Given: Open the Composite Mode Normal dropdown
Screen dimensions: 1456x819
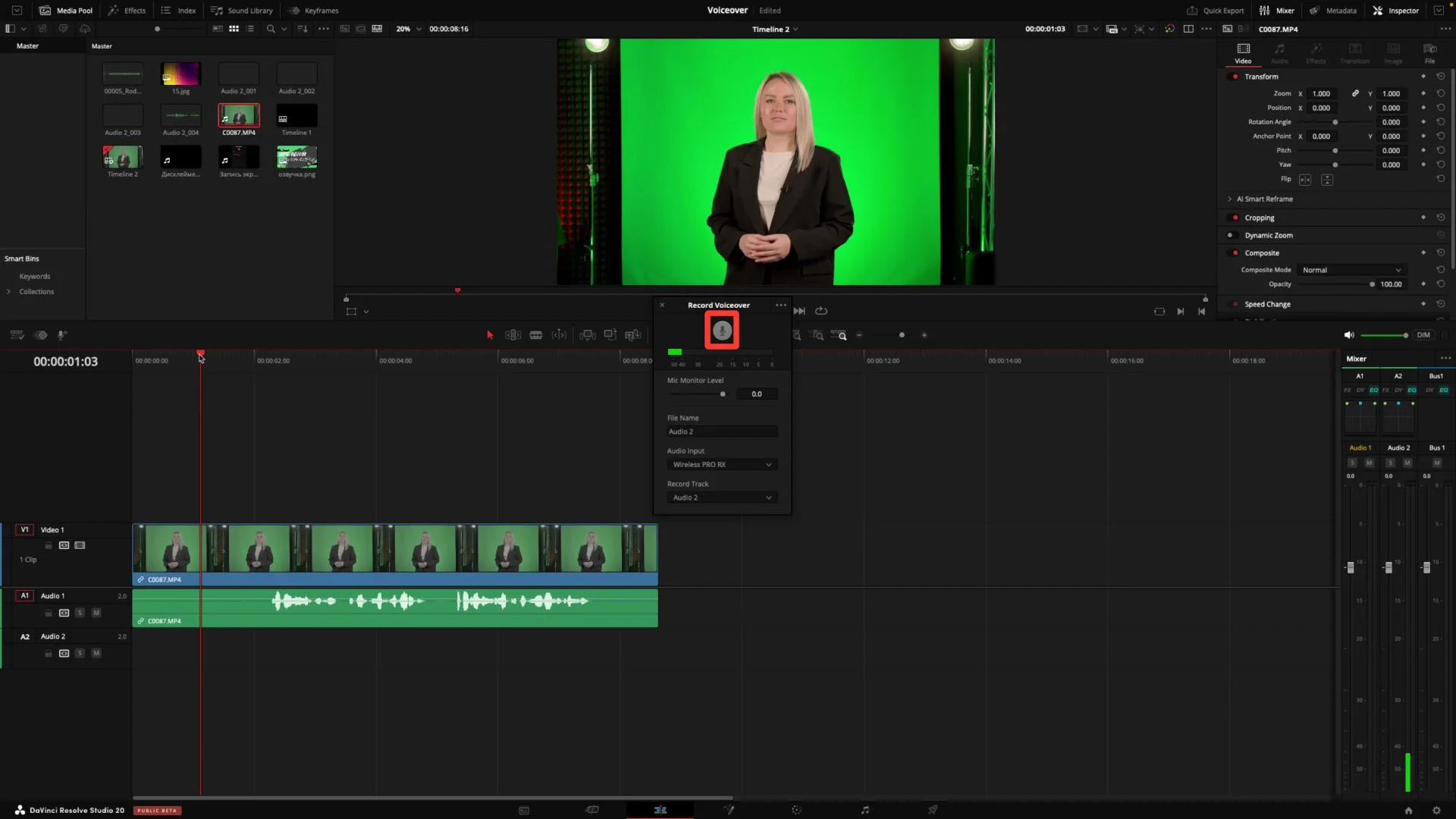Looking at the screenshot, I should (1351, 270).
